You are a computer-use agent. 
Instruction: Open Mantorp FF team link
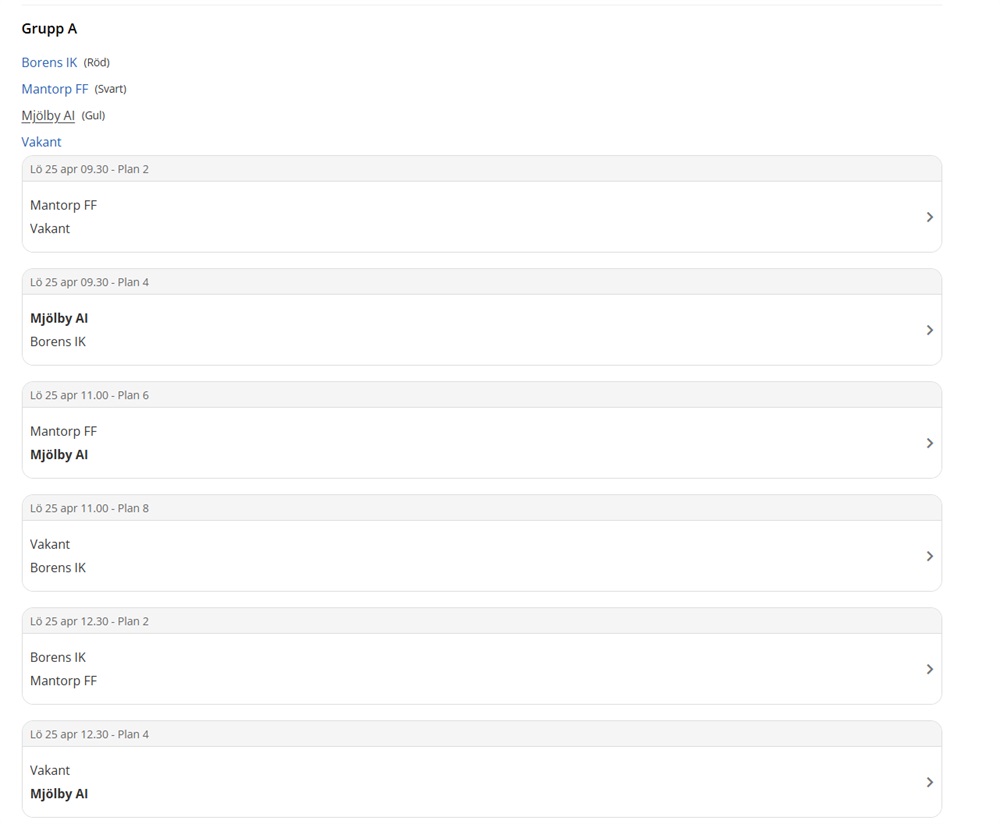click(55, 89)
